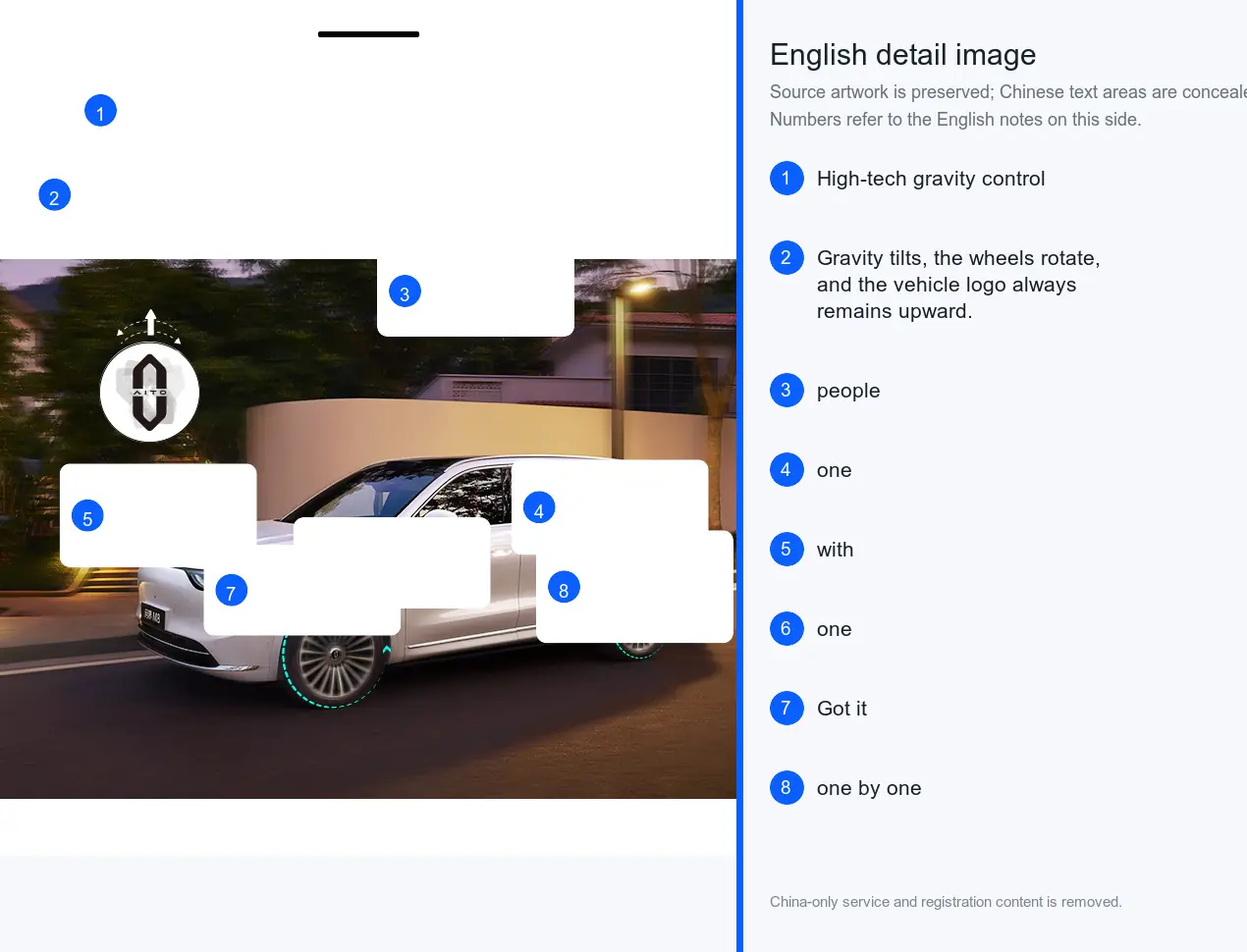This screenshot has height=952, width=1247.
Task: Choose marker 5 on the car photo
Action: [x=87, y=516]
